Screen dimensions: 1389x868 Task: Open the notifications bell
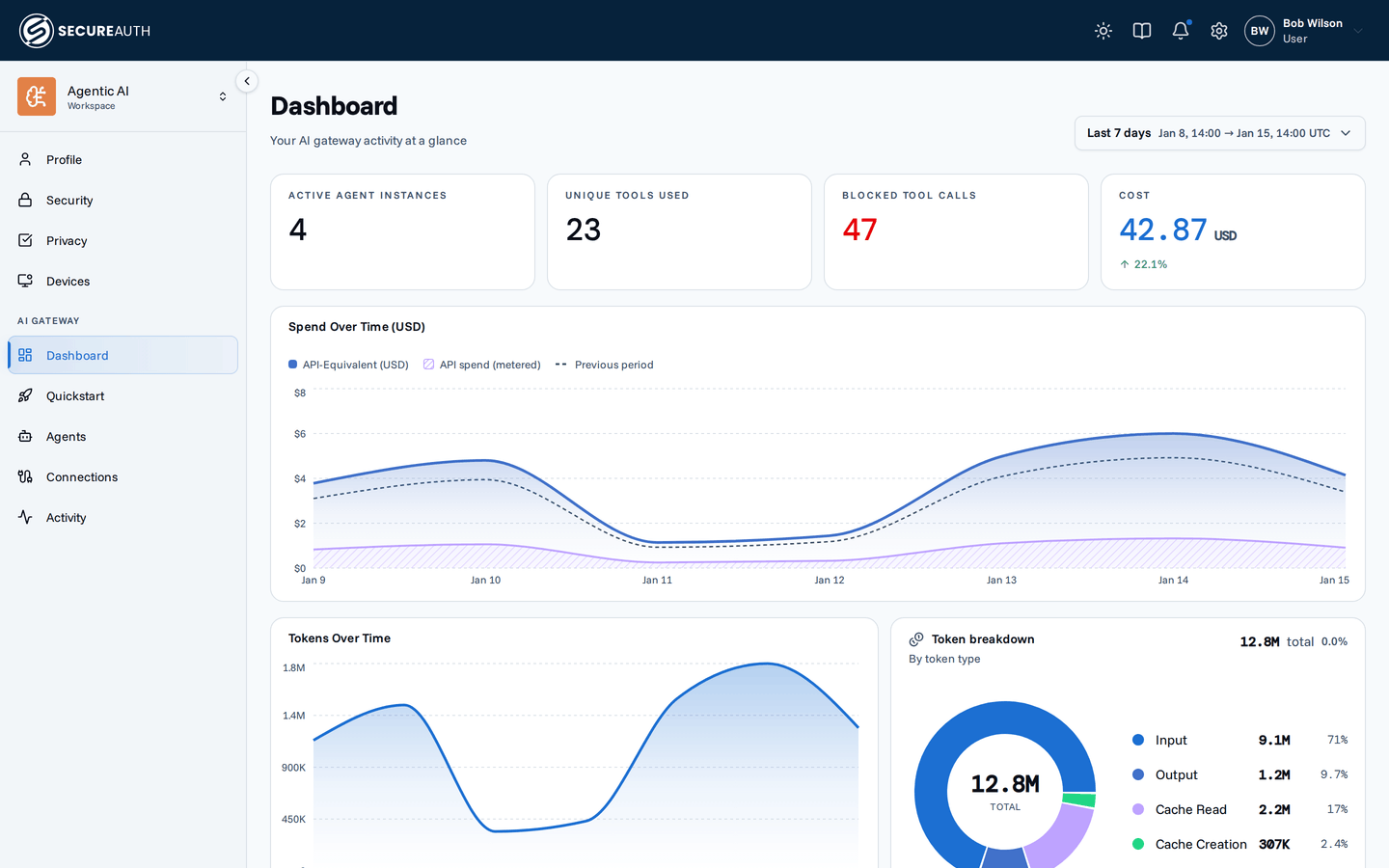coord(1181,31)
